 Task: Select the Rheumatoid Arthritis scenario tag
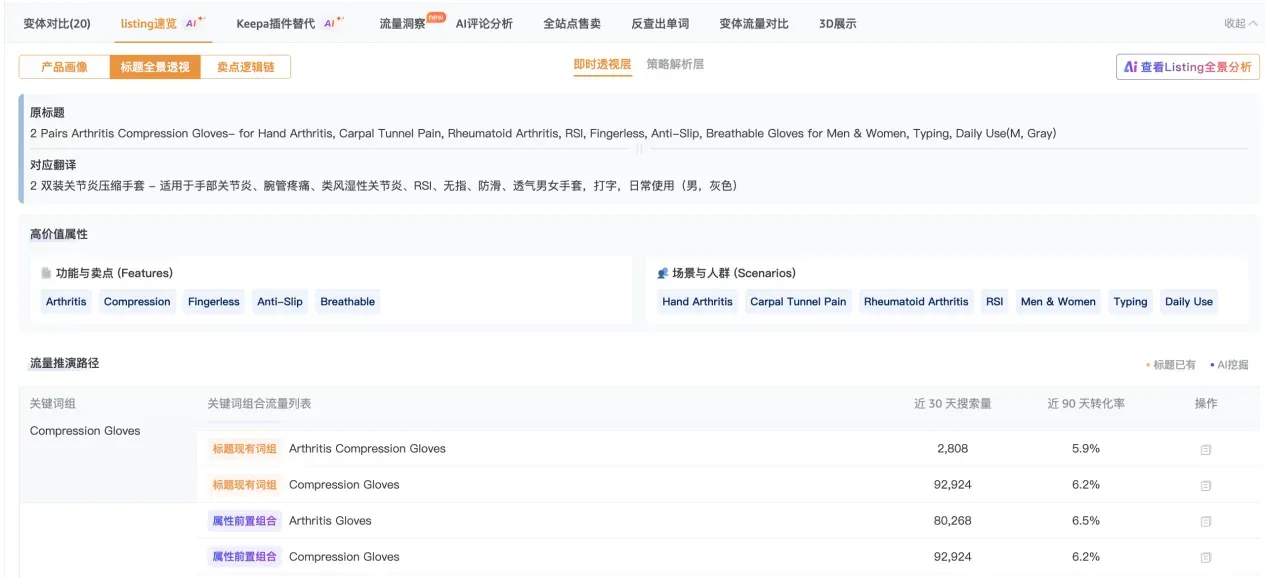click(916, 302)
